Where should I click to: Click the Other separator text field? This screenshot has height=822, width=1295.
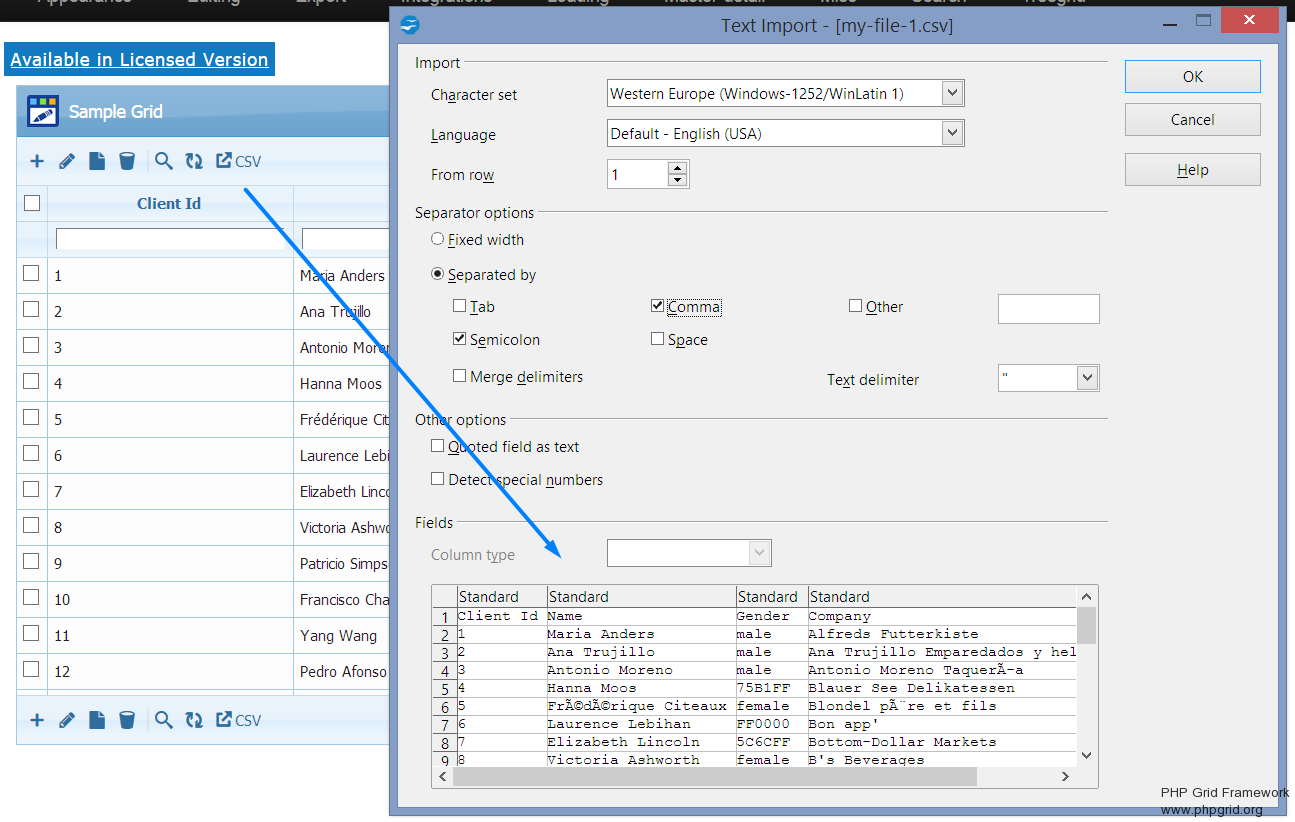[x=1048, y=309]
